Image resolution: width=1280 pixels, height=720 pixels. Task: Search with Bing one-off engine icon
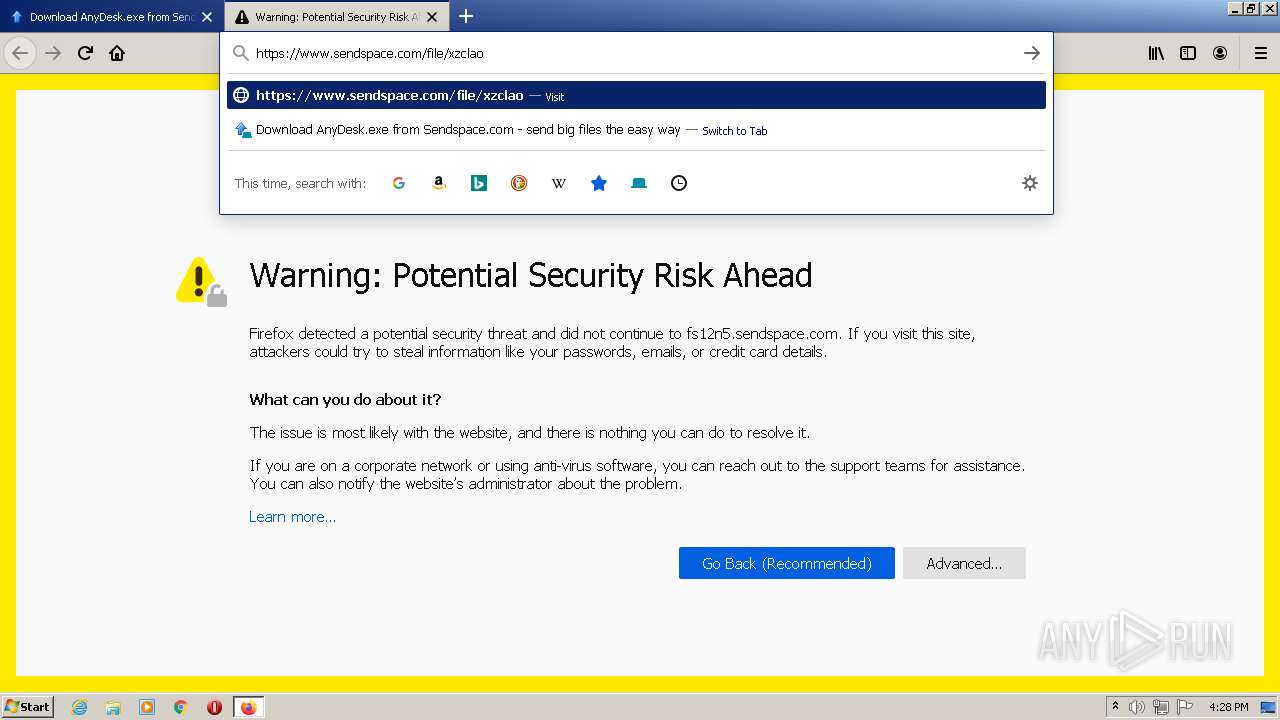tap(479, 183)
